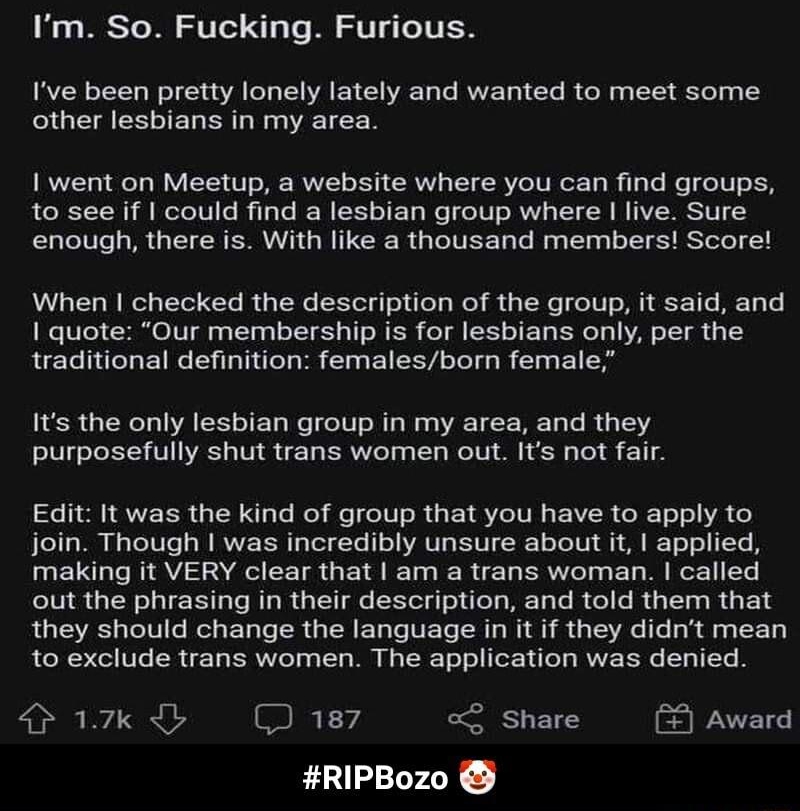Screen dimensions: 800x811
Task: Click the paragraph starting "I've been pretty lonely"
Action: click(396, 106)
